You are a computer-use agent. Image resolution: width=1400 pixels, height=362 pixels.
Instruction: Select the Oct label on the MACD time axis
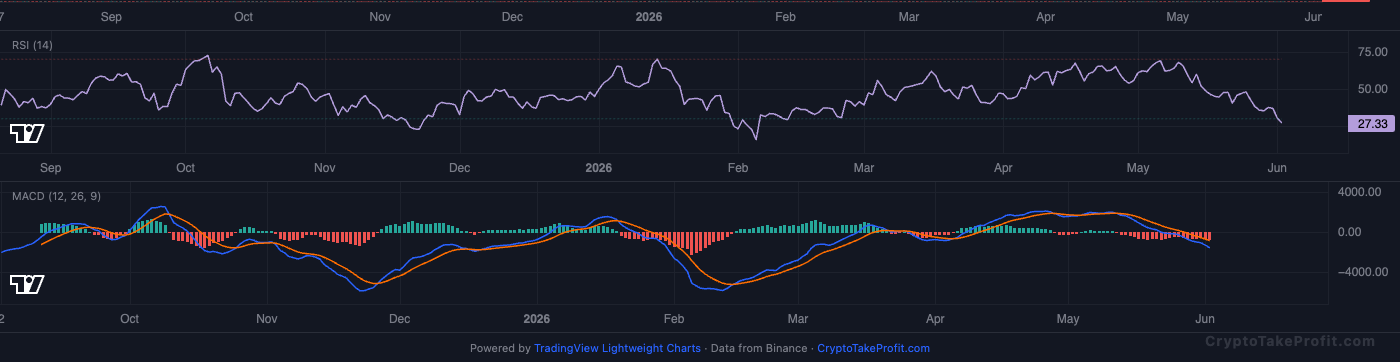click(x=129, y=319)
